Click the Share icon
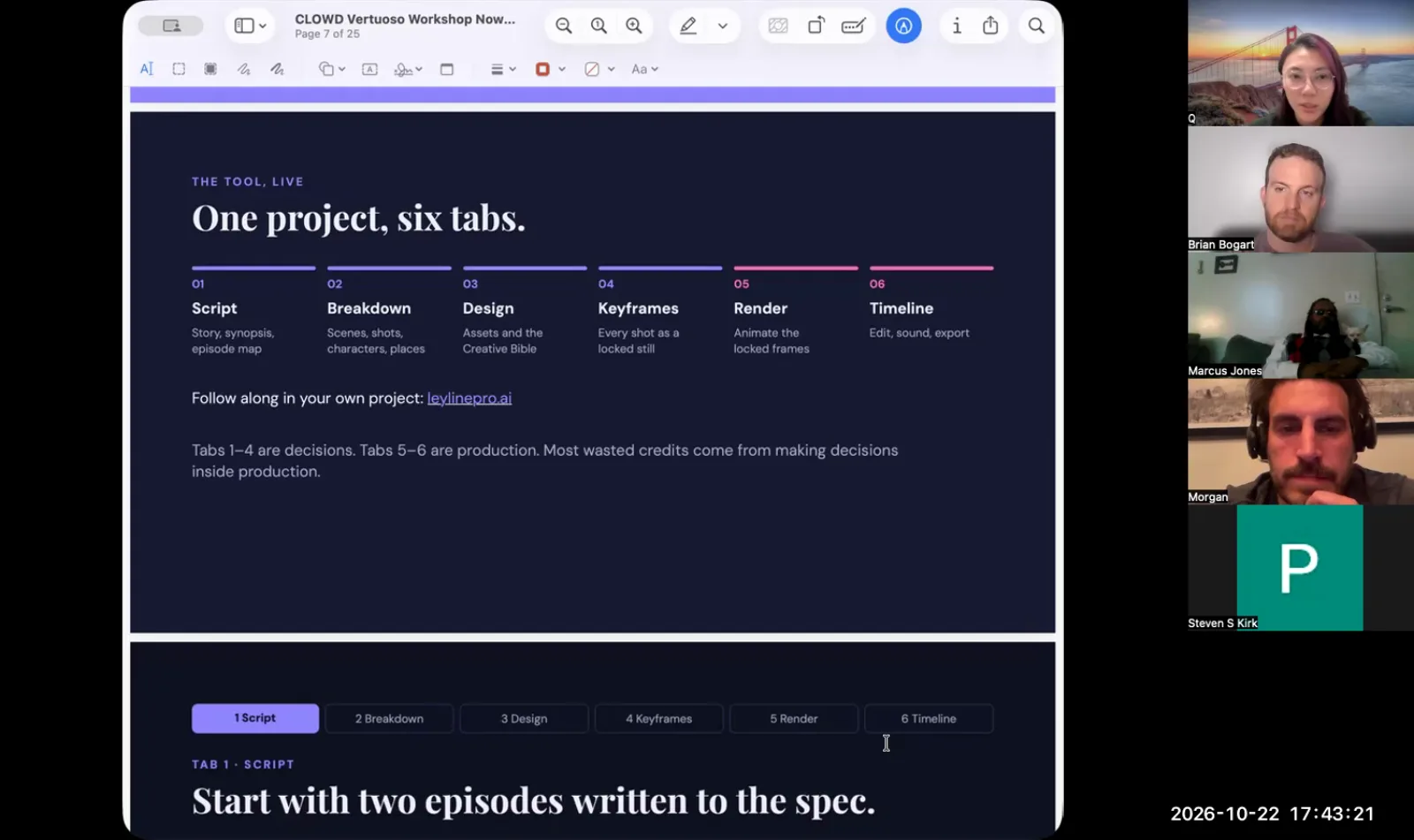This screenshot has height=840, width=1414. click(x=991, y=26)
